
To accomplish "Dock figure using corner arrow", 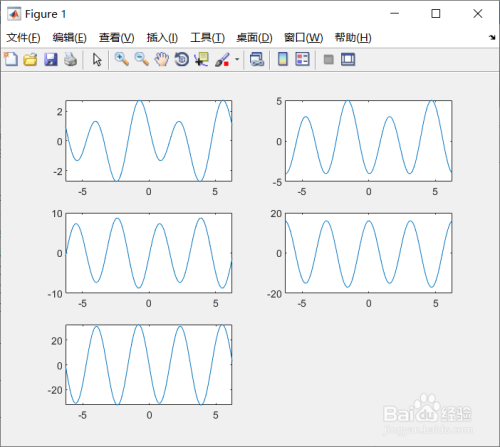I will pos(492,37).
